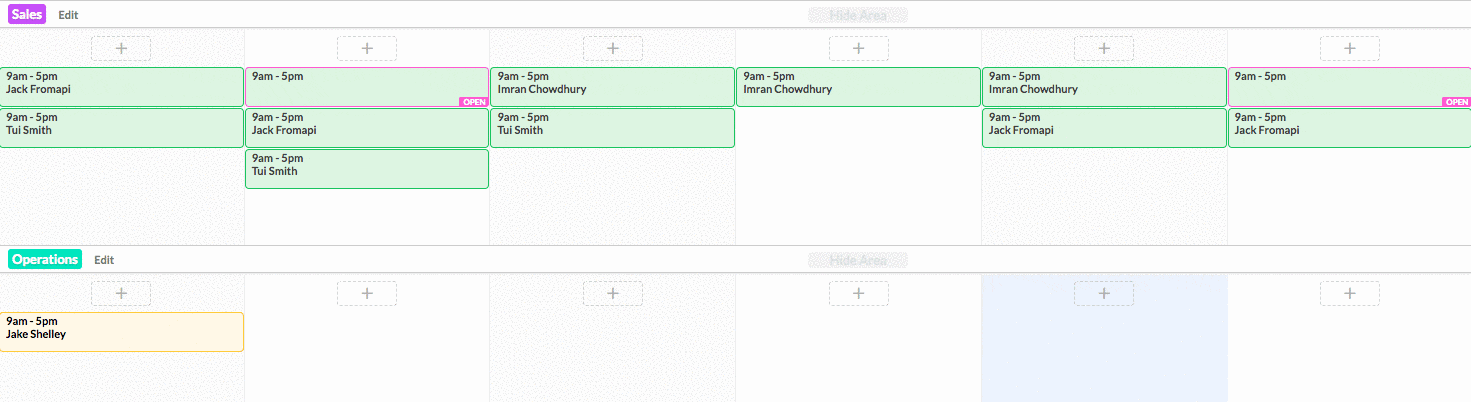Select the open shift in the second Sales column
Image resolution: width=1471 pixels, height=402 pixels.
367,87
